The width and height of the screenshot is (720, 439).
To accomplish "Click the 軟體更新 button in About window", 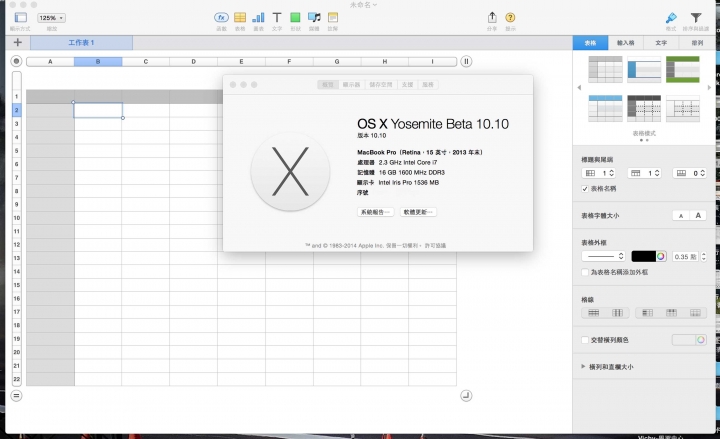I will (x=418, y=212).
